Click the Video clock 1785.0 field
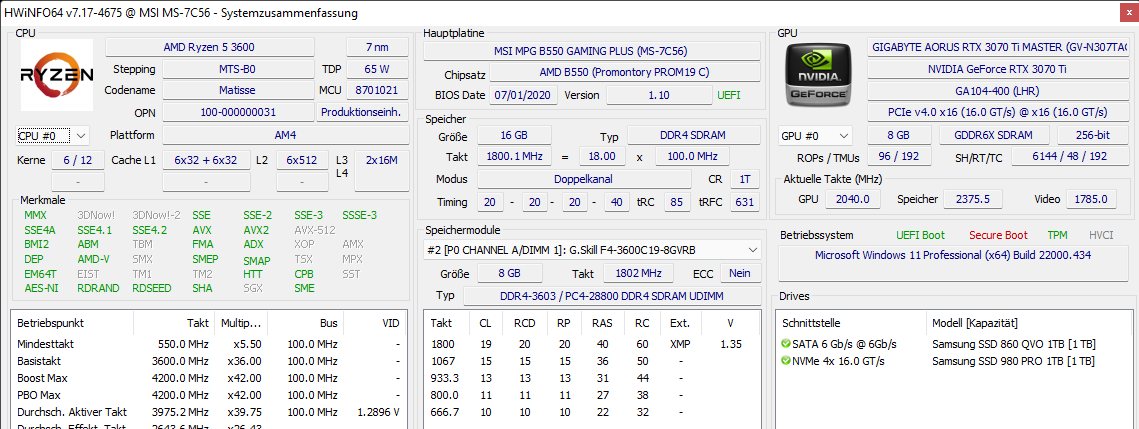 (x=1091, y=199)
